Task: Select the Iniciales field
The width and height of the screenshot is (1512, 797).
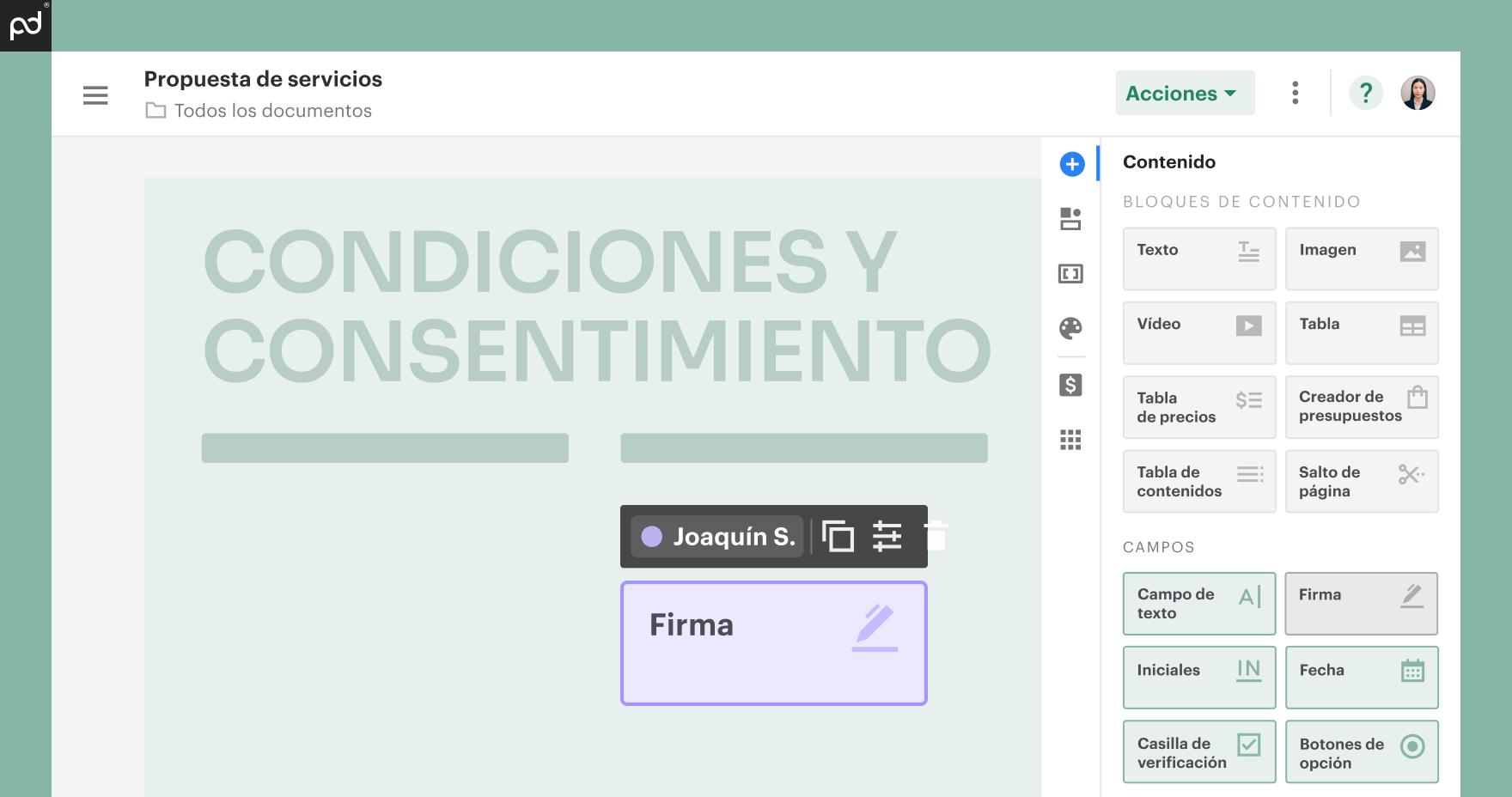Action: (1199, 678)
